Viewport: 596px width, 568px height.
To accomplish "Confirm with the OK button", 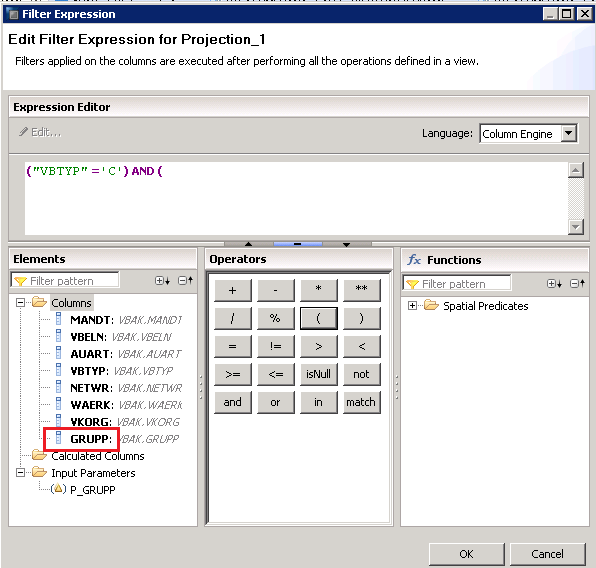I will click(x=466, y=554).
